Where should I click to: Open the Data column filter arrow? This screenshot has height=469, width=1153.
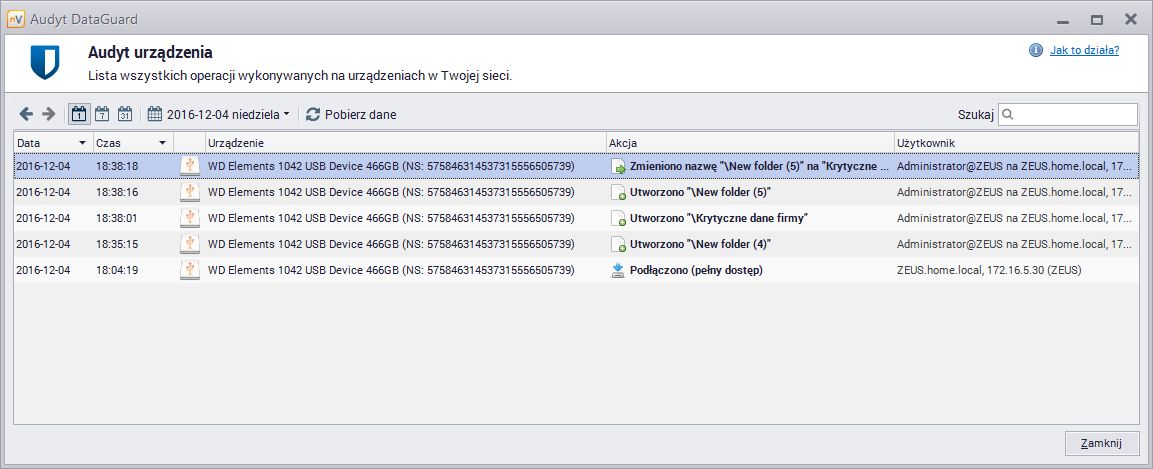click(x=82, y=142)
